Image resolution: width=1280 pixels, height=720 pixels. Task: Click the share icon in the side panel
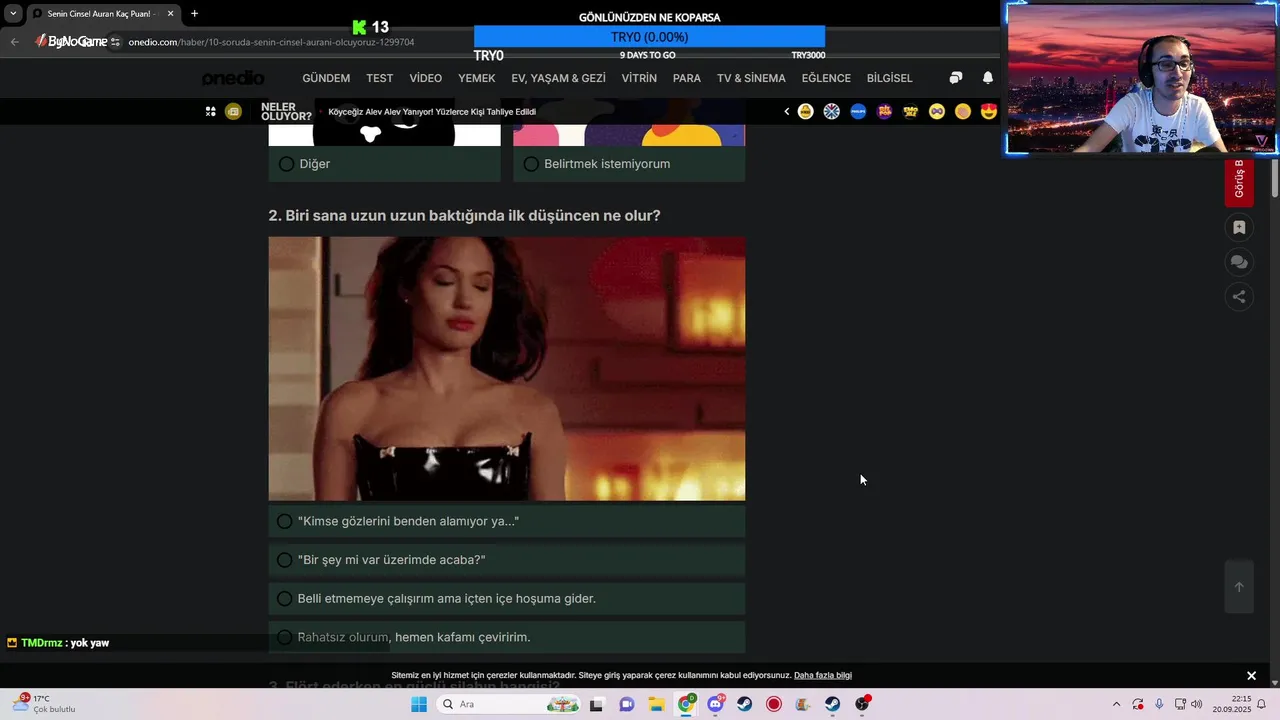(1239, 296)
